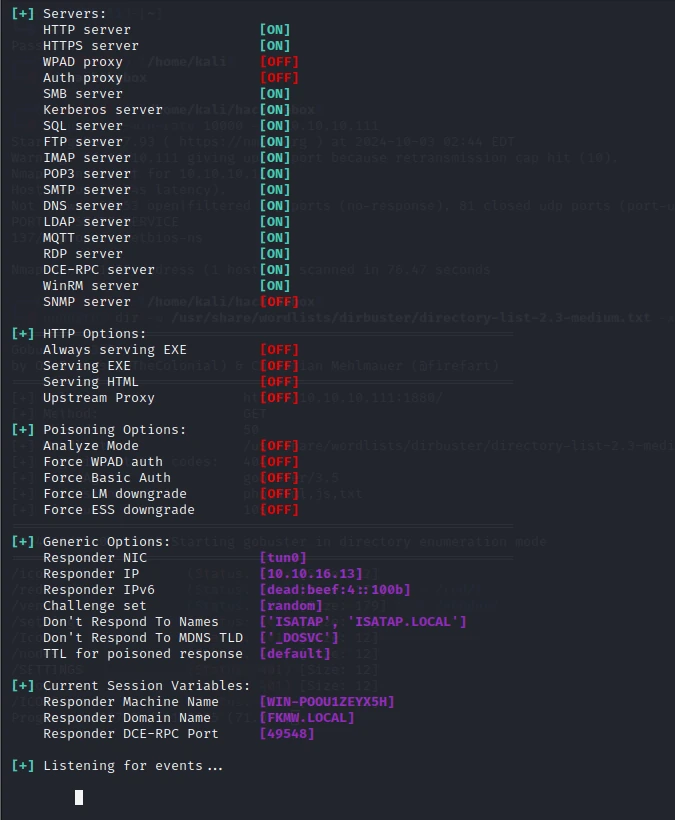Click the [+] marker beside Current Session Variables
The height and width of the screenshot is (820, 675).
[x=22, y=686]
